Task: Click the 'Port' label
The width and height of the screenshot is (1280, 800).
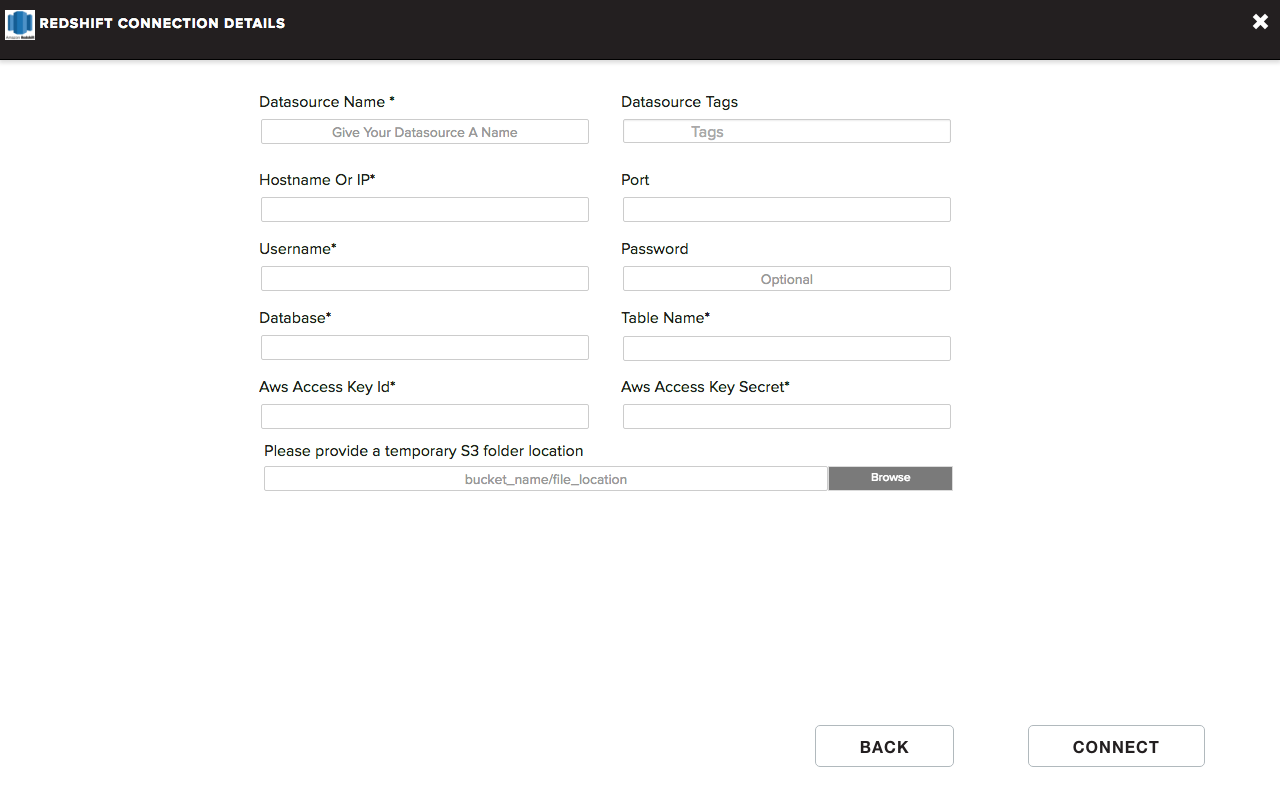Action: click(x=635, y=180)
